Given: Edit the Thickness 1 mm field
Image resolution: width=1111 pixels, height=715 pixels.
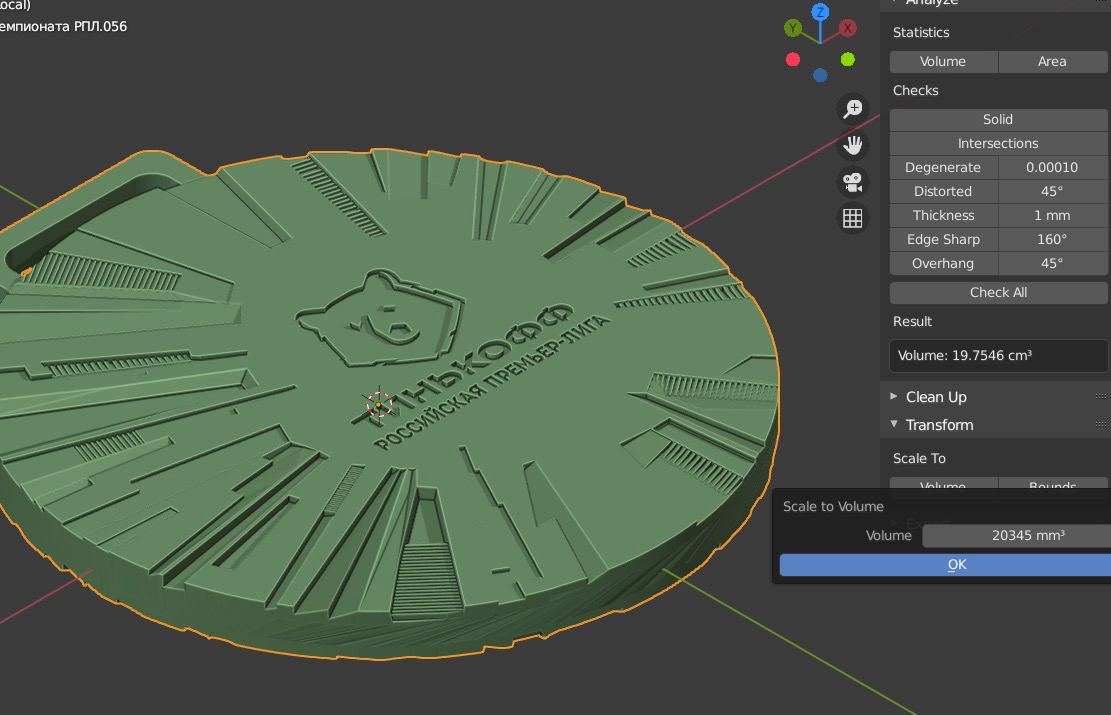Looking at the screenshot, I should click(1052, 215).
